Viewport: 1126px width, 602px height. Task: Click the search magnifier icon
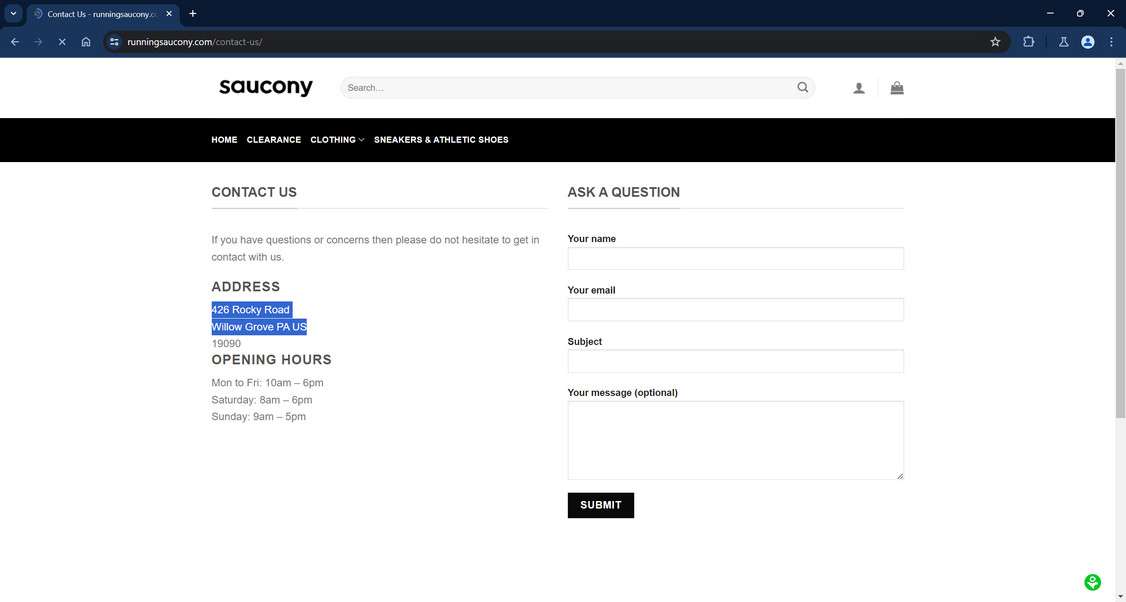point(802,88)
